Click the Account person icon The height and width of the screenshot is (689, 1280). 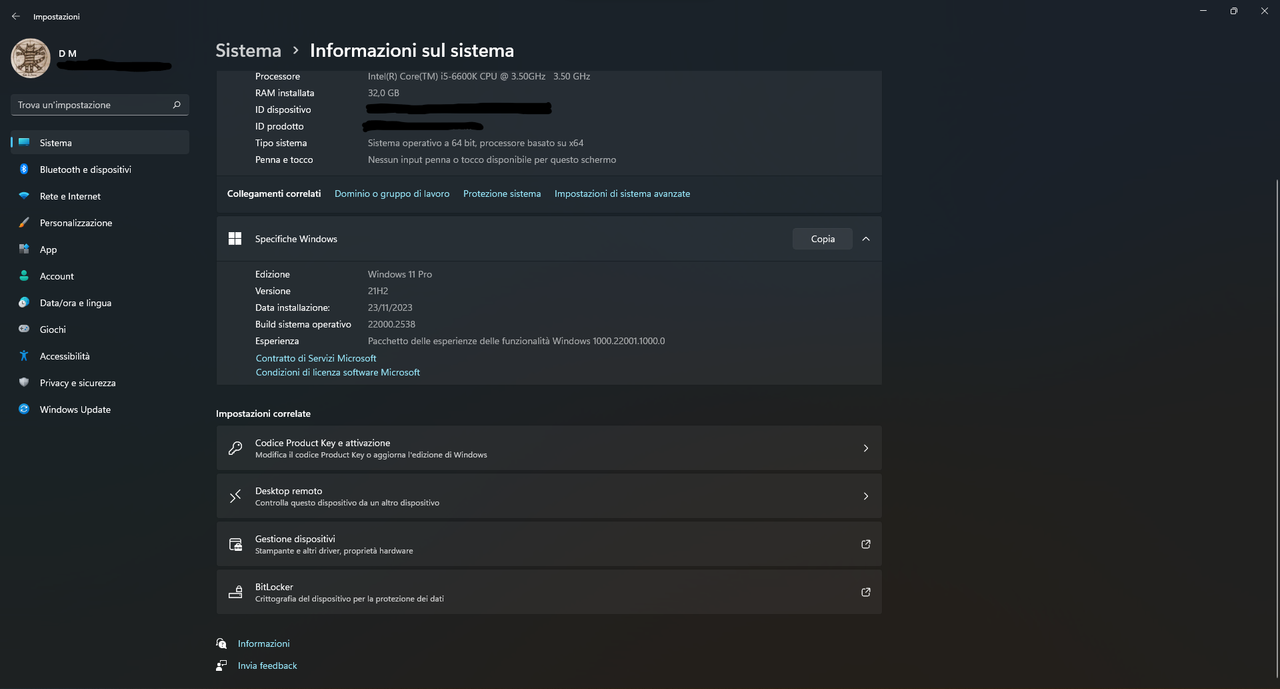point(24,276)
